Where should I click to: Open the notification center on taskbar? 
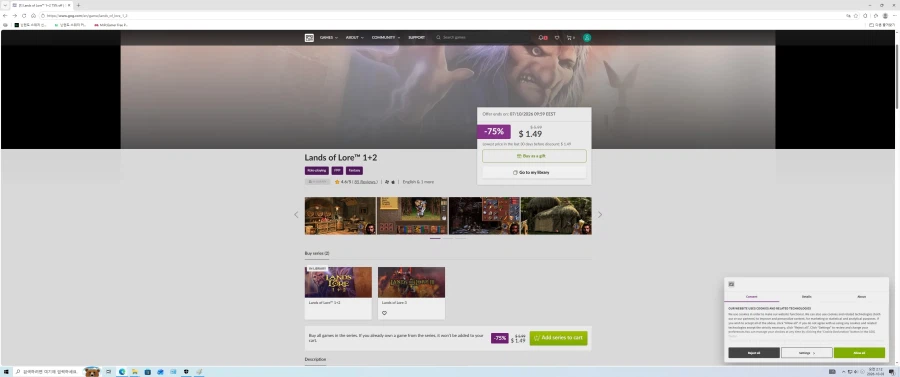coord(891,372)
